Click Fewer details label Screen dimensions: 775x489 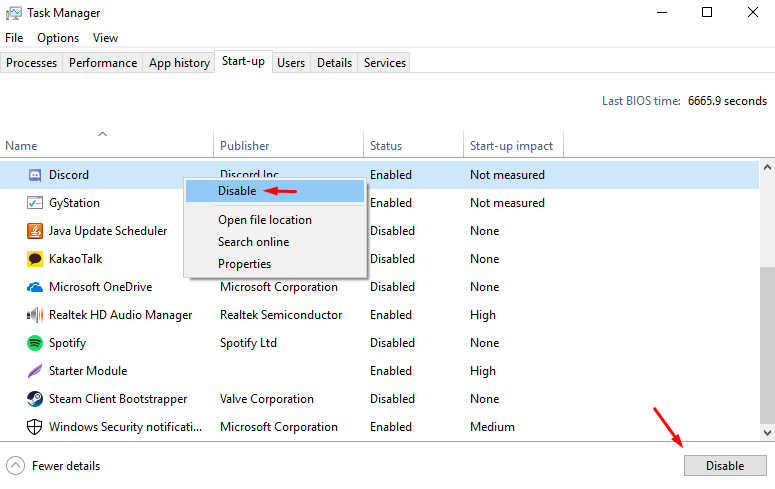click(66, 466)
